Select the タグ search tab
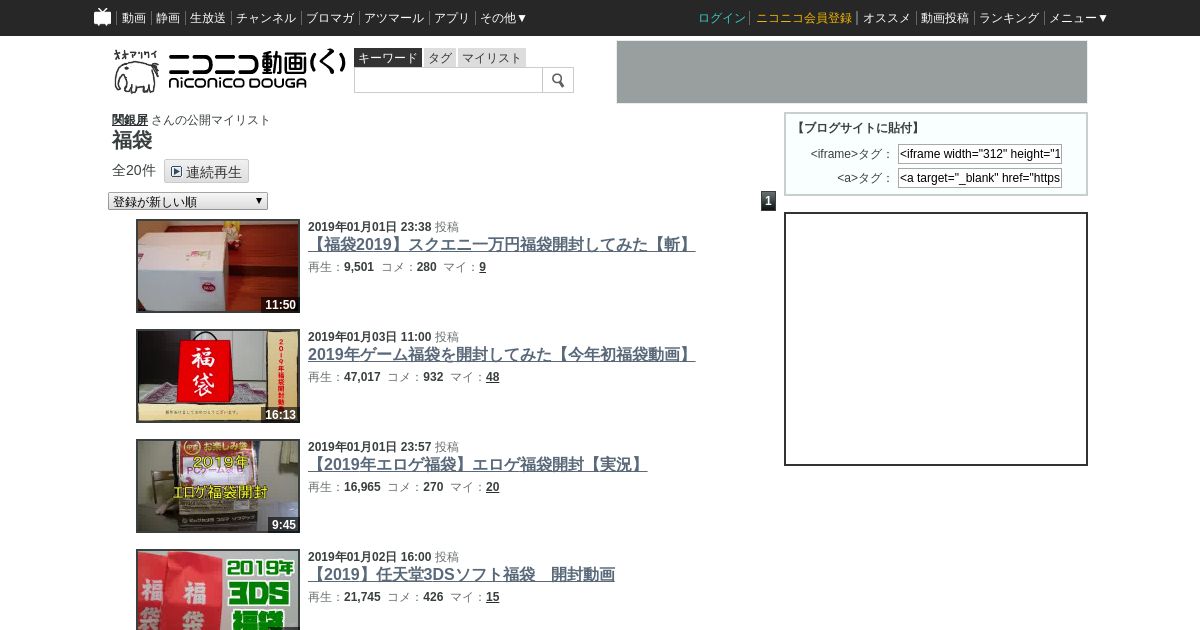This screenshot has height=630, width=1200. (440, 58)
